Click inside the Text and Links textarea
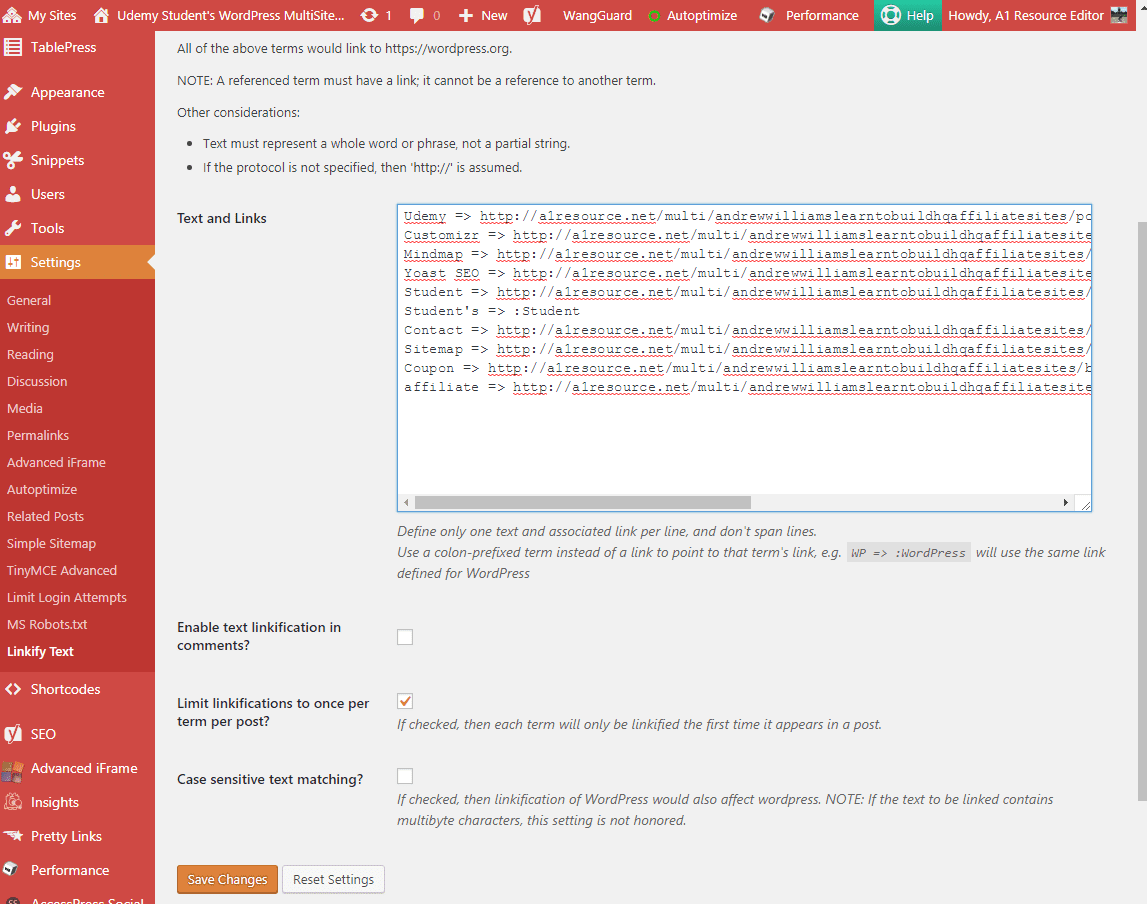Image resolution: width=1147 pixels, height=904 pixels. (x=740, y=440)
